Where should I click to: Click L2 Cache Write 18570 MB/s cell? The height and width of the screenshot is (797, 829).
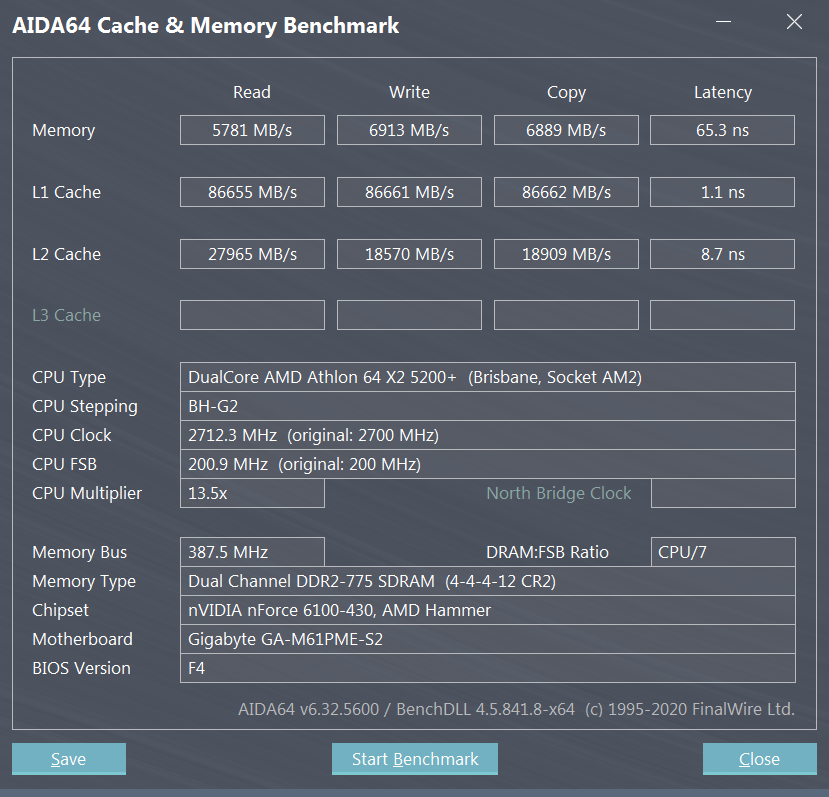409,254
